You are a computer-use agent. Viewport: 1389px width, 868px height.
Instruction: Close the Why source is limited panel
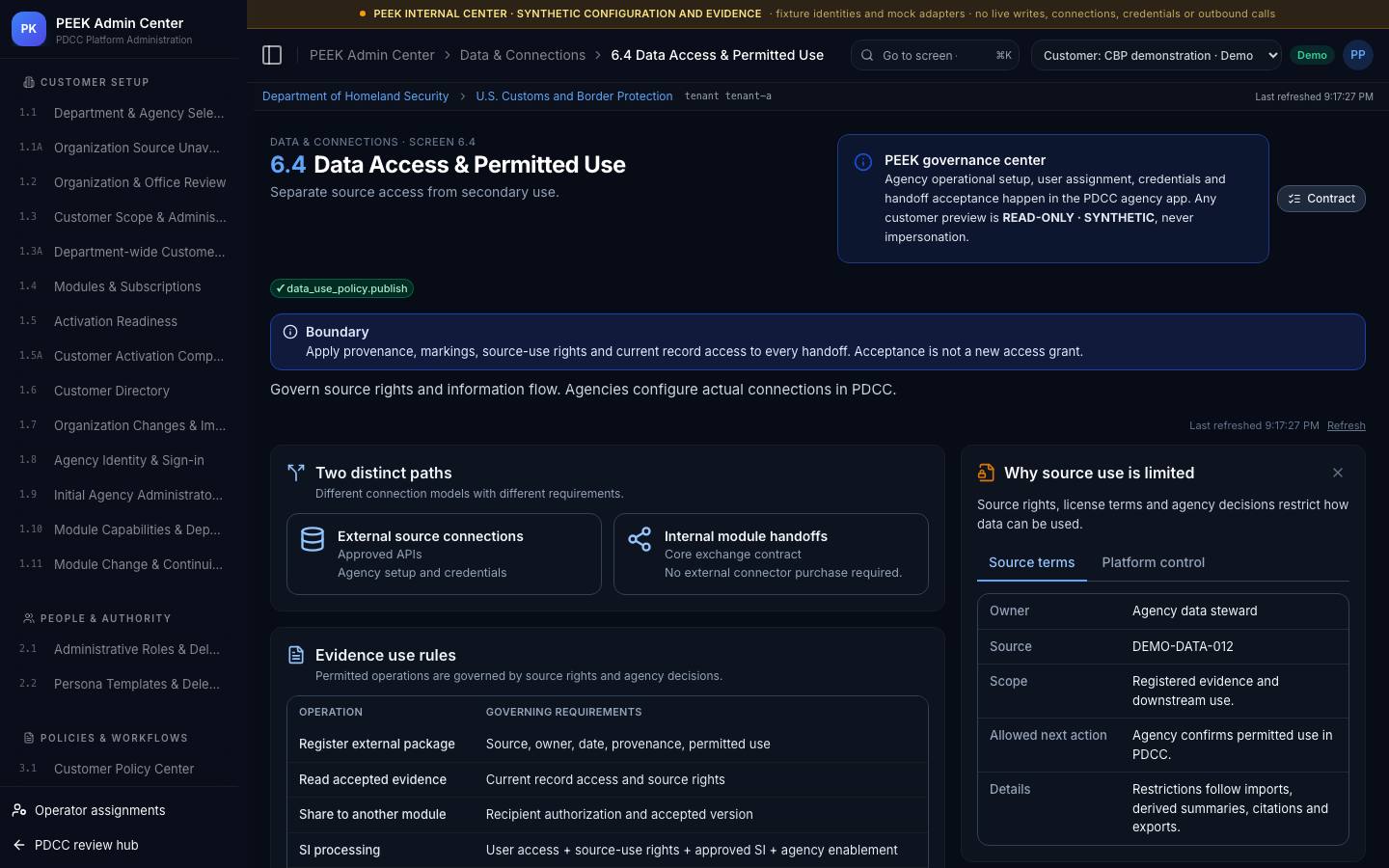pyautogui.click(x=1337, y=473)
